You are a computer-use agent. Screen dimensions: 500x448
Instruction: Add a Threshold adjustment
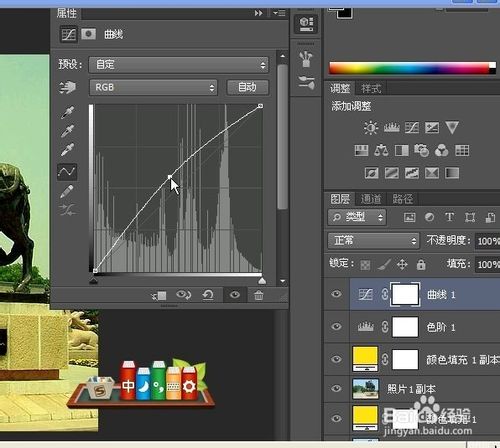pyautogui.click(x=412, y=173)
